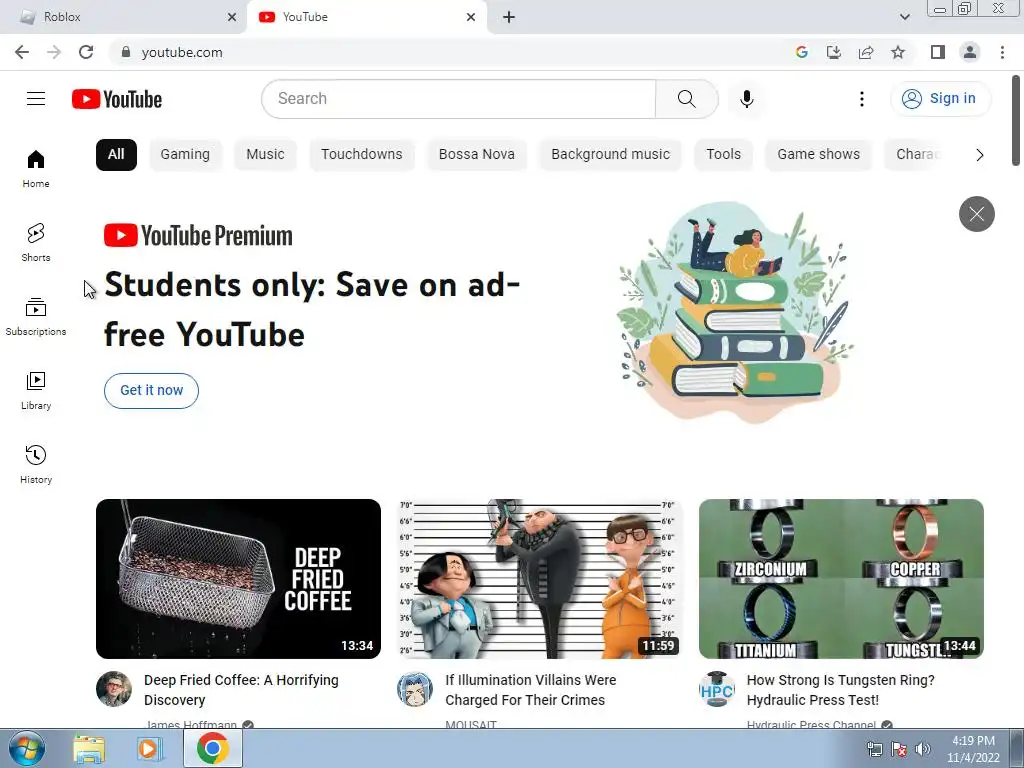
Task: Click the browser back arrow
Action: click(x=22, y=52)
